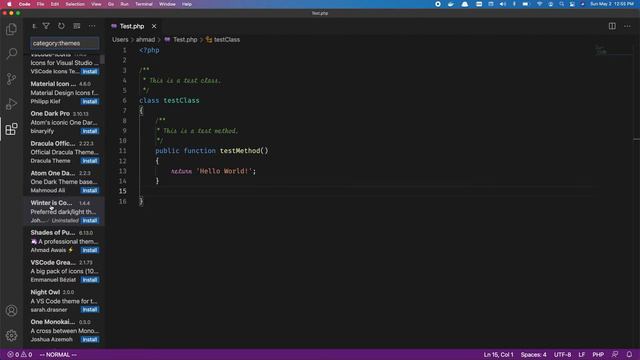This screenshot has width=640, height=360.
Task: Refresh the extensions list
Action: pos(61,26)
